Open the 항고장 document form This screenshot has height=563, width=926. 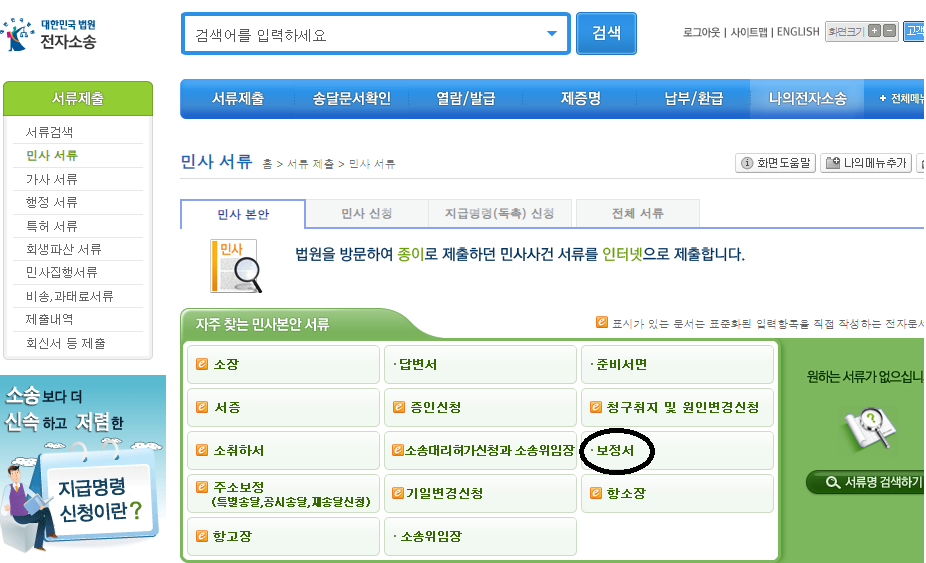283,536
